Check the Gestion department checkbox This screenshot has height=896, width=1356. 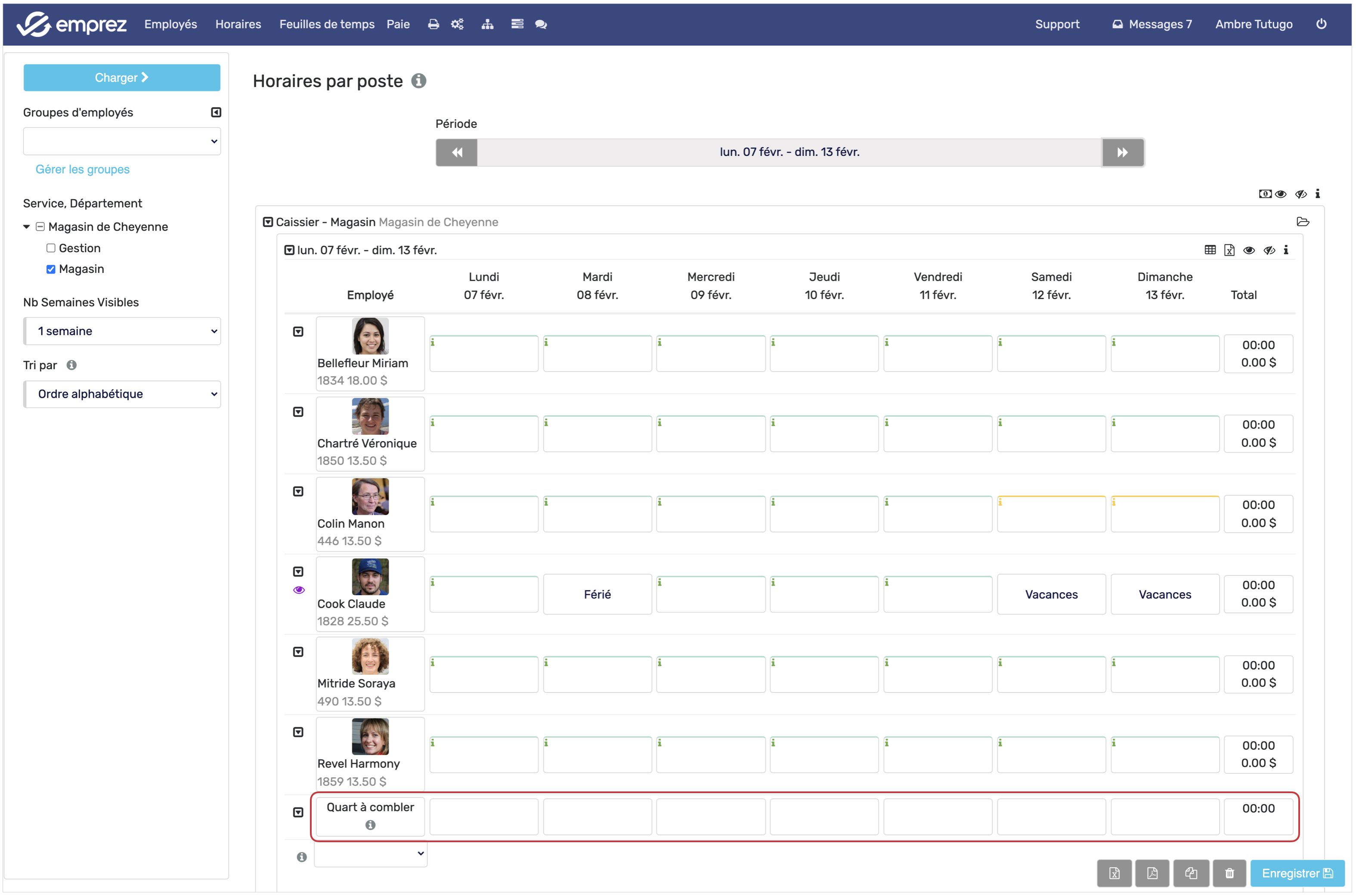[51, 248]
